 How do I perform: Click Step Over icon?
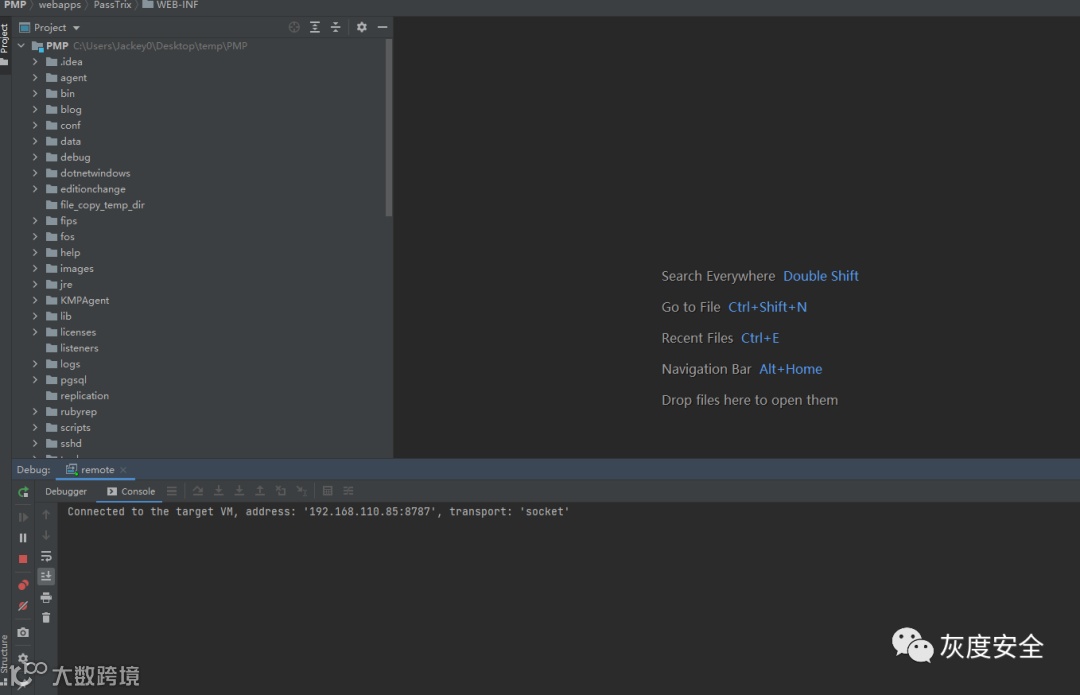[x=198, y=491]
